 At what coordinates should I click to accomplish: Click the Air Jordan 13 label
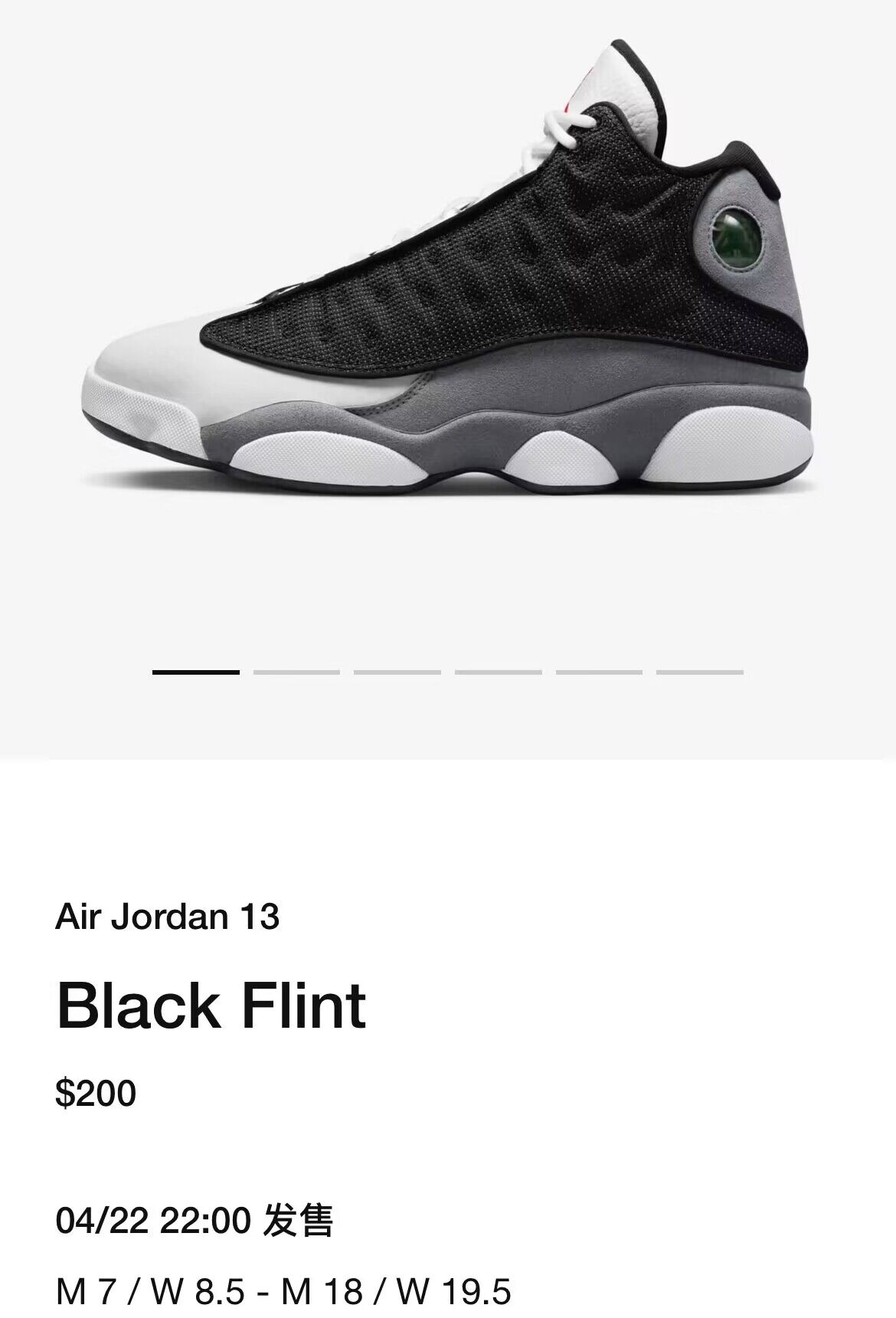(168, 916)
